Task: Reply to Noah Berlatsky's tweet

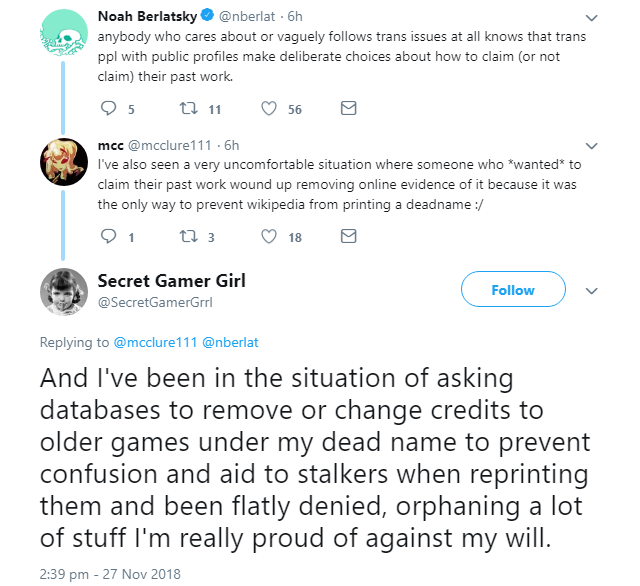Action: tap(109, 109)
